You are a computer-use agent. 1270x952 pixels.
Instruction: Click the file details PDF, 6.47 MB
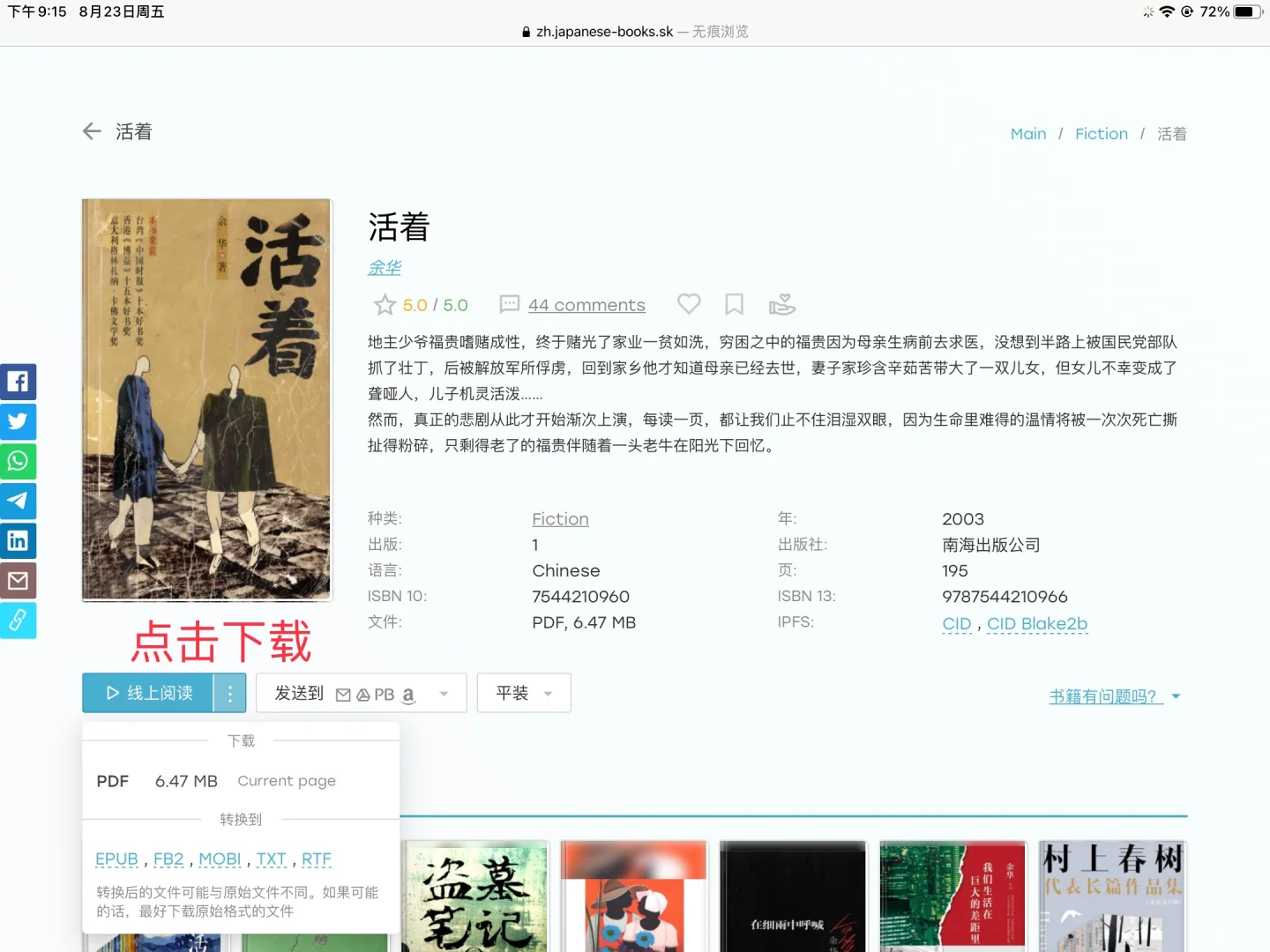pyautogui.click(x=584, y=623)
